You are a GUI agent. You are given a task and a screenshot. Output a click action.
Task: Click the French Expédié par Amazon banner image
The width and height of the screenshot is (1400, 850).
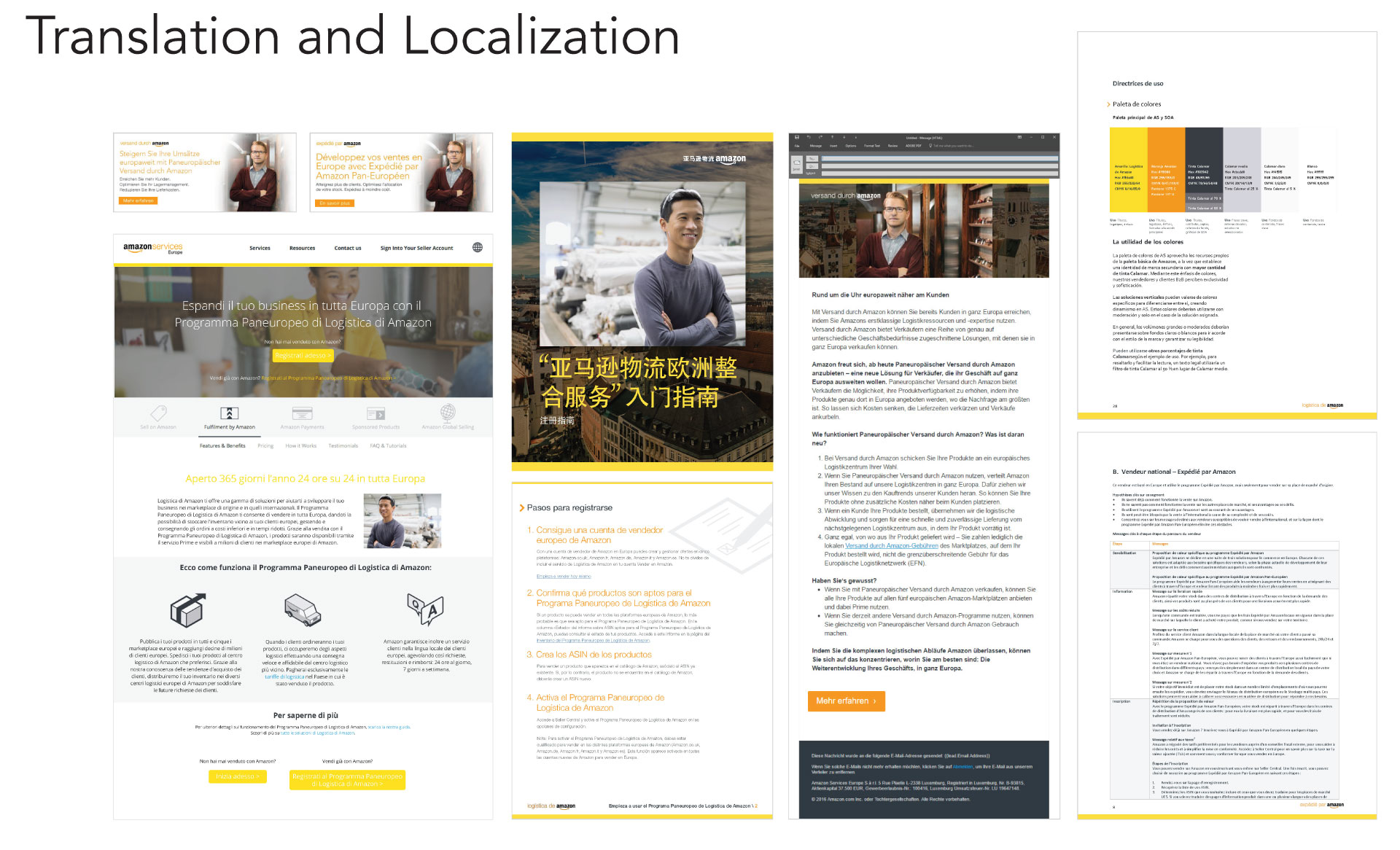pos(401,172)
